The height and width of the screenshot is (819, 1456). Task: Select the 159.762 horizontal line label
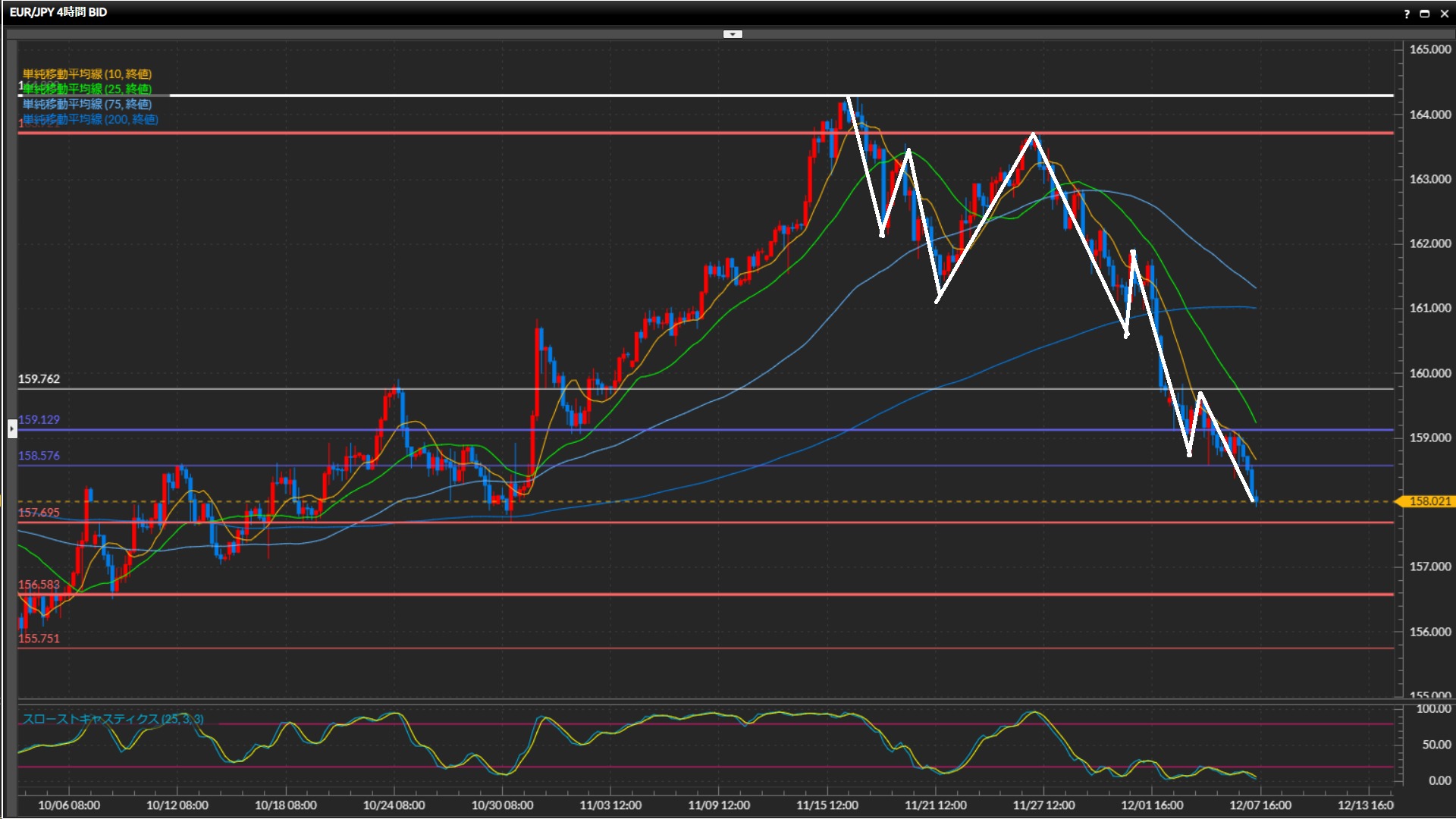(39, 378)
